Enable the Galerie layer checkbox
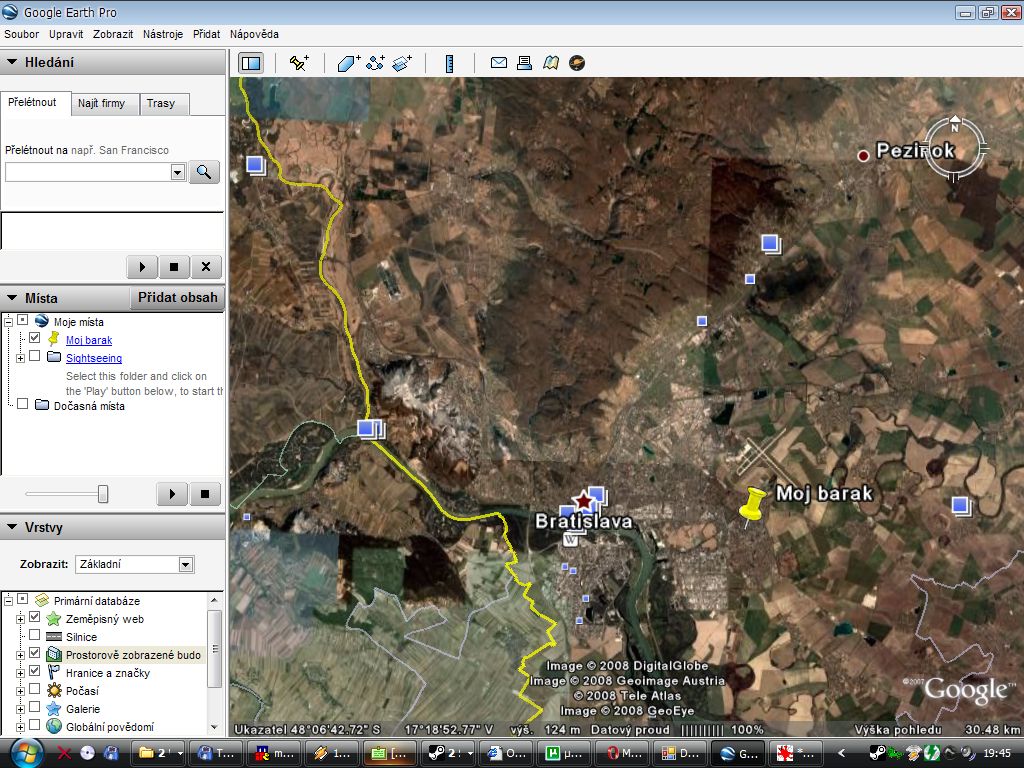The width and height of the screenshot is (1024, 768). [x=35, y=707]
